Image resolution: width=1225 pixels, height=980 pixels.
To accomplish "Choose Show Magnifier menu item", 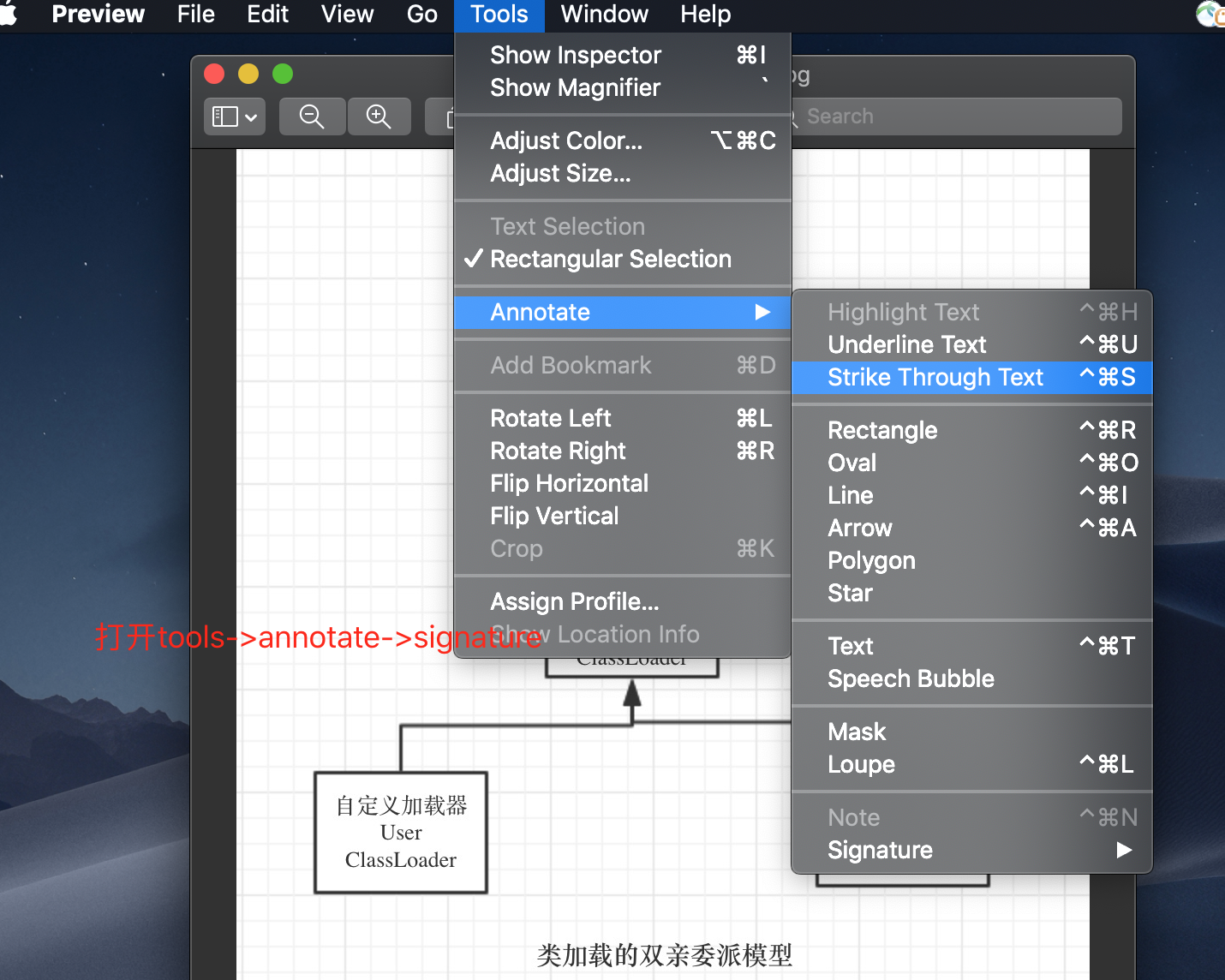I will (x=623, y=87).
